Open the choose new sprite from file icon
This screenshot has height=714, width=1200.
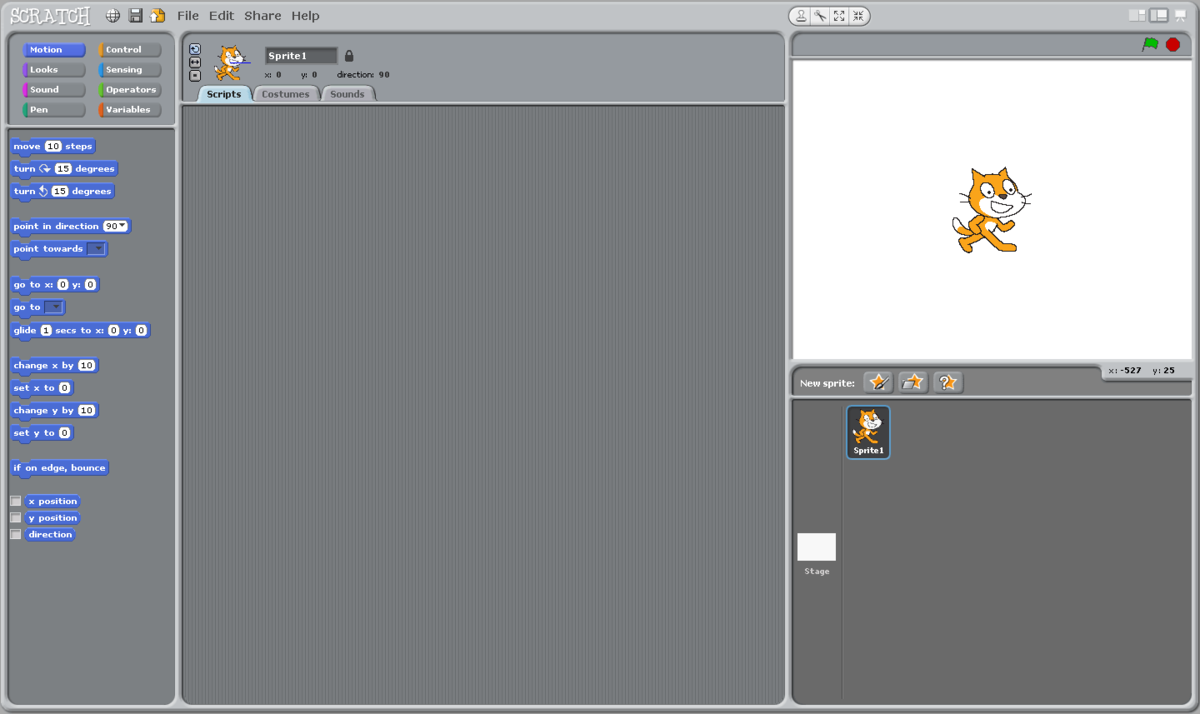(x=912, y=381)
